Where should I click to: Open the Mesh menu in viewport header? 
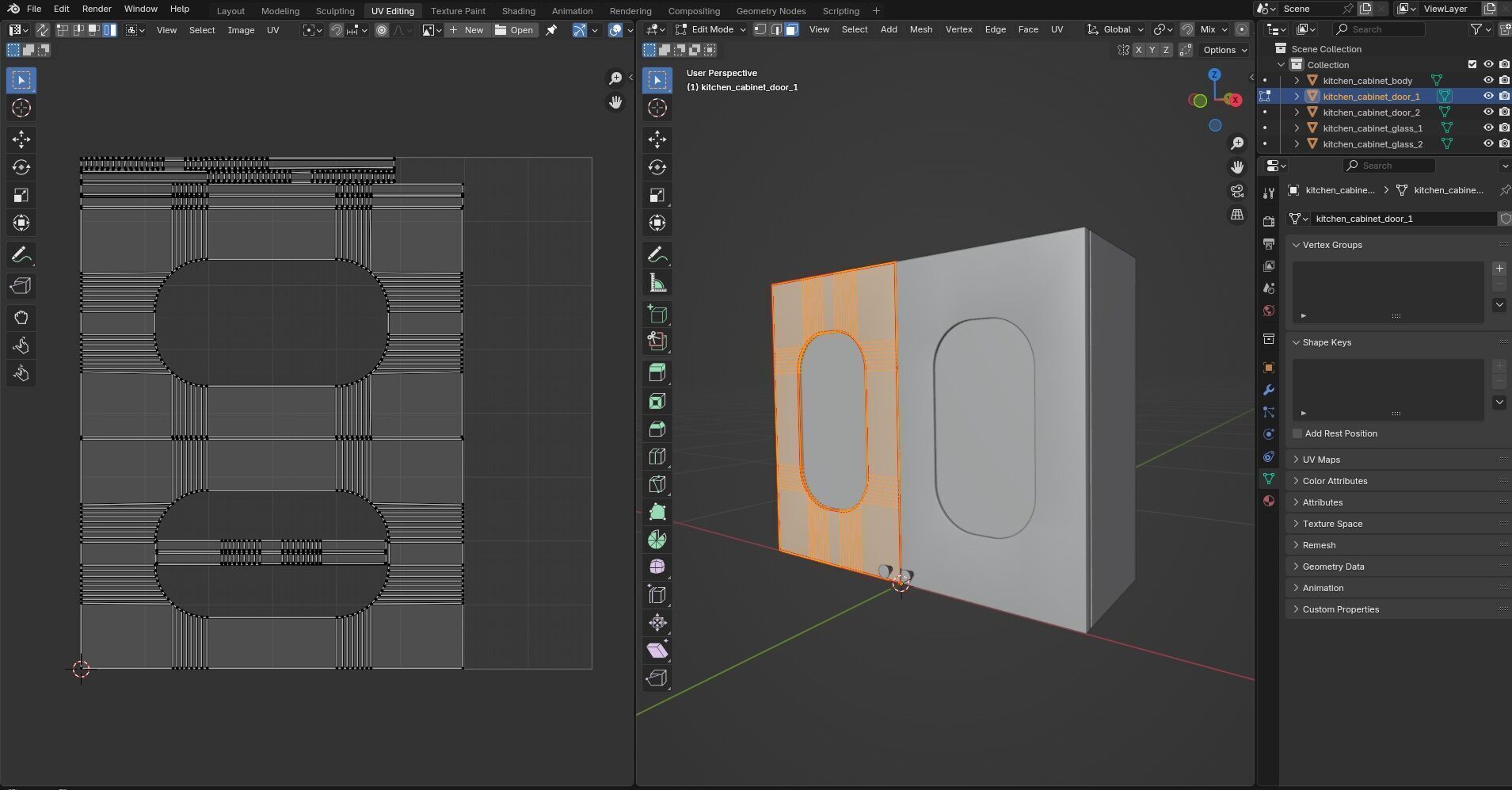point(920,29)
